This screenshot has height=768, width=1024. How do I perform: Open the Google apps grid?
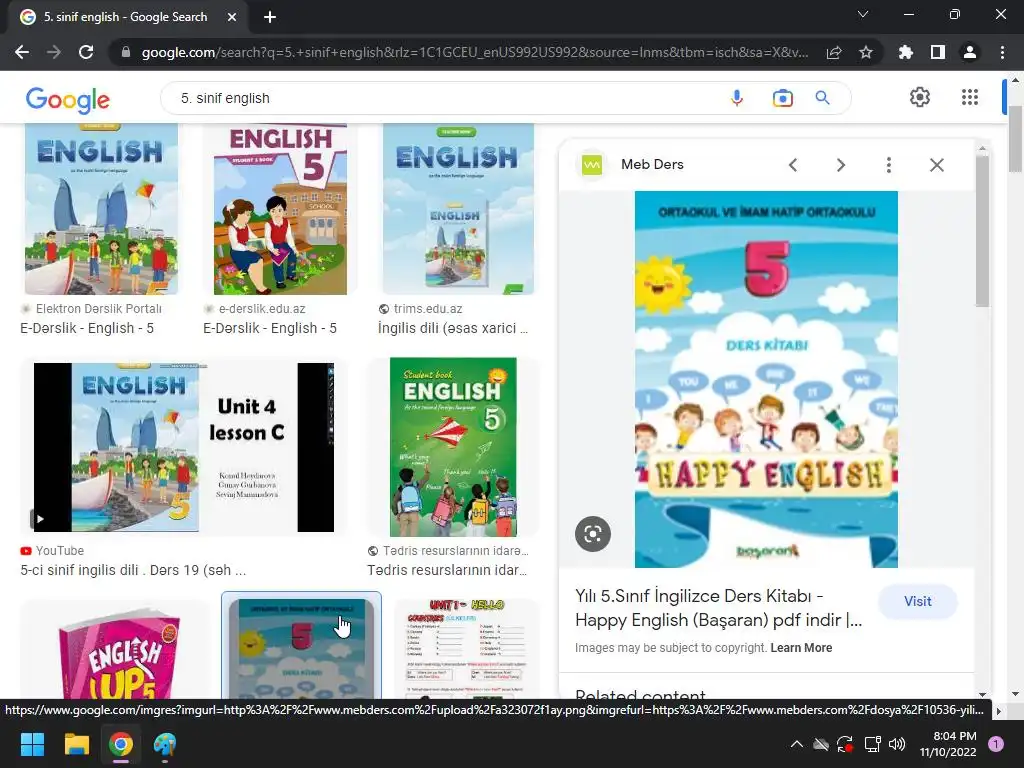(970, 97)
